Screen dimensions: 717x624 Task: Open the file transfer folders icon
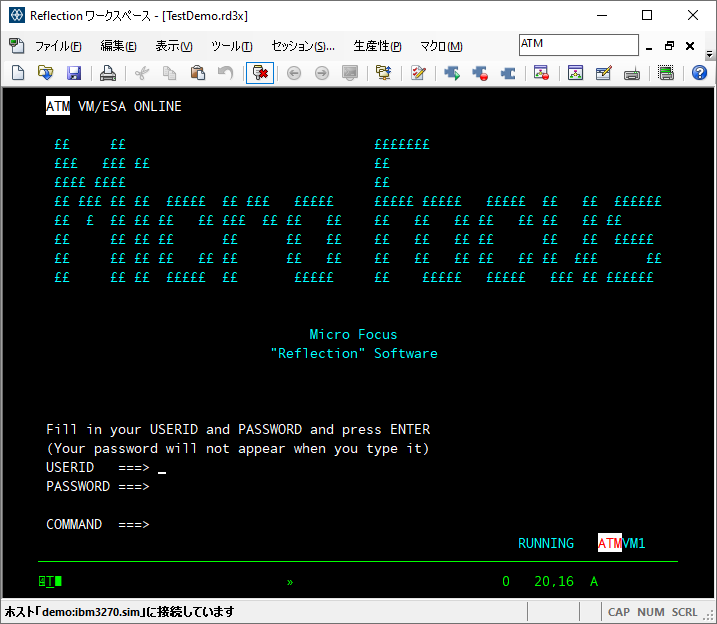pyautogui.click(x=384, y=73)
